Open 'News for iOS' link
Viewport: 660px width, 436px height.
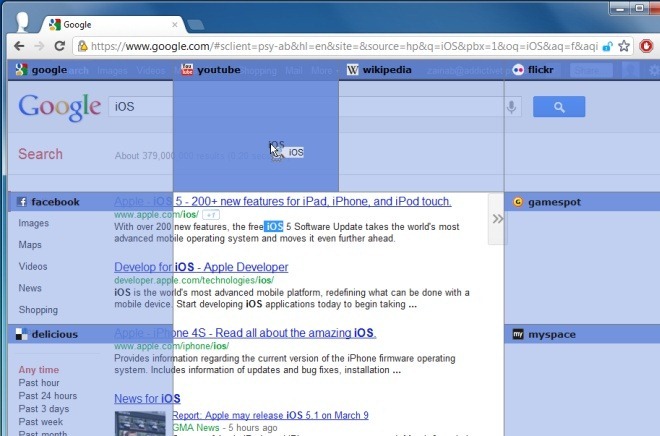147,398
